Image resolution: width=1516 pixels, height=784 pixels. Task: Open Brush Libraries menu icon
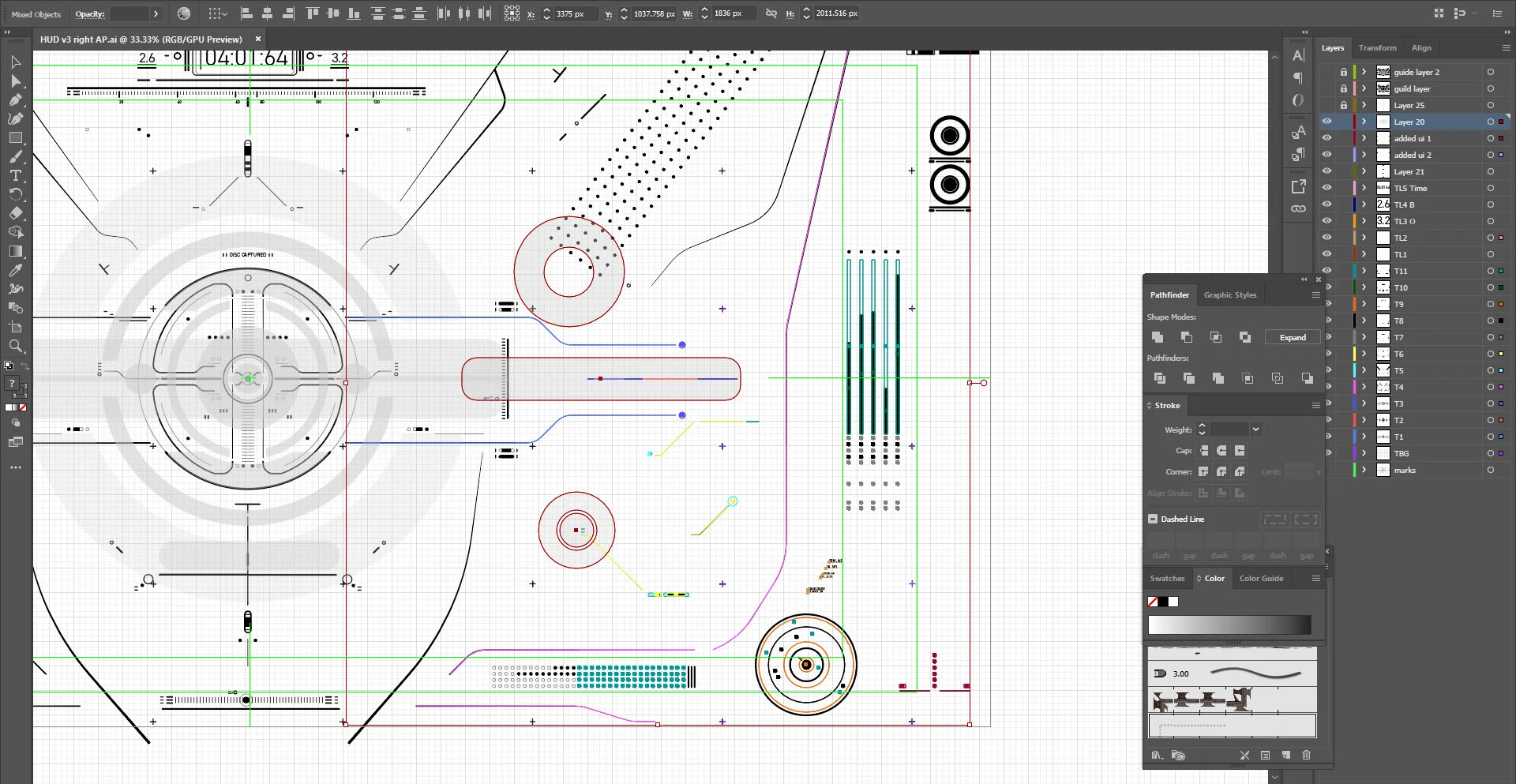[1157, 755]
